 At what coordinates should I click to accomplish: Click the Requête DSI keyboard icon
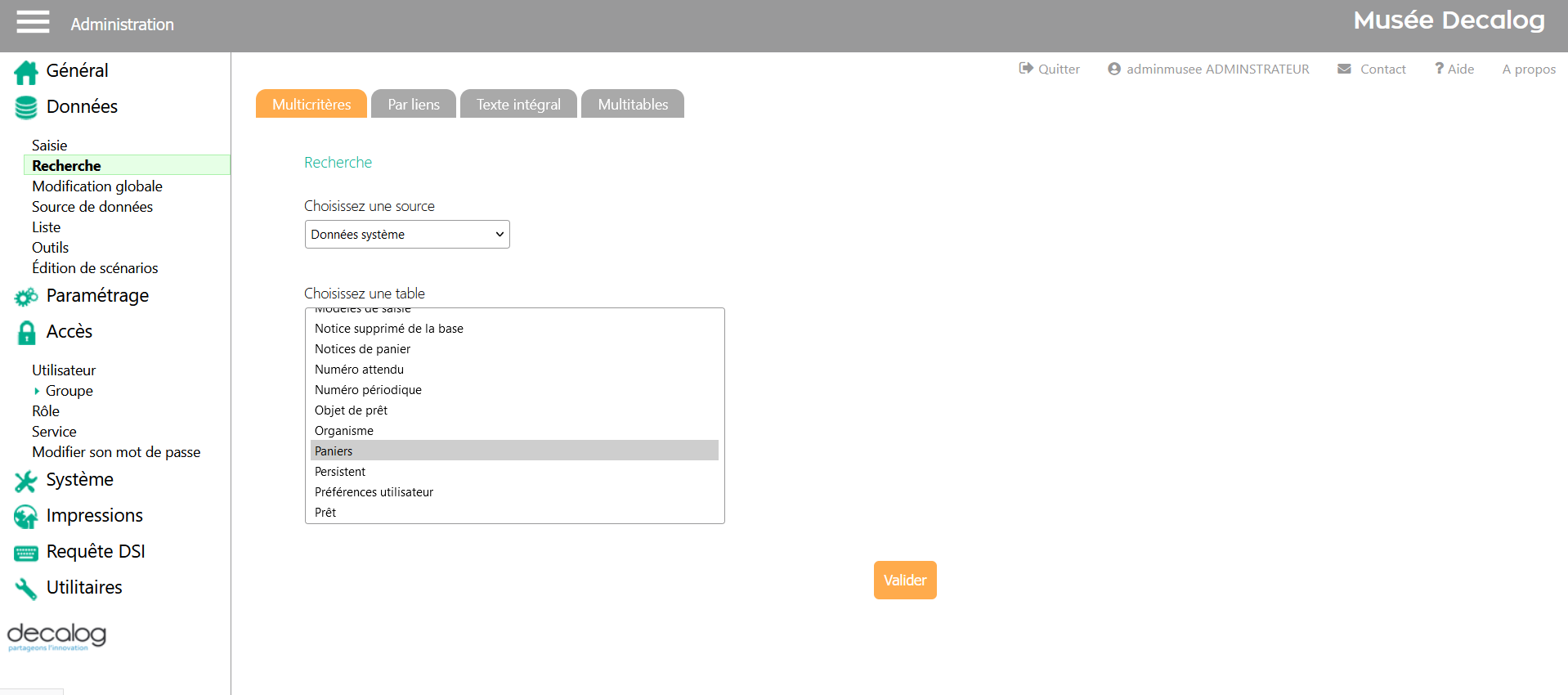[x=26, y=554]
